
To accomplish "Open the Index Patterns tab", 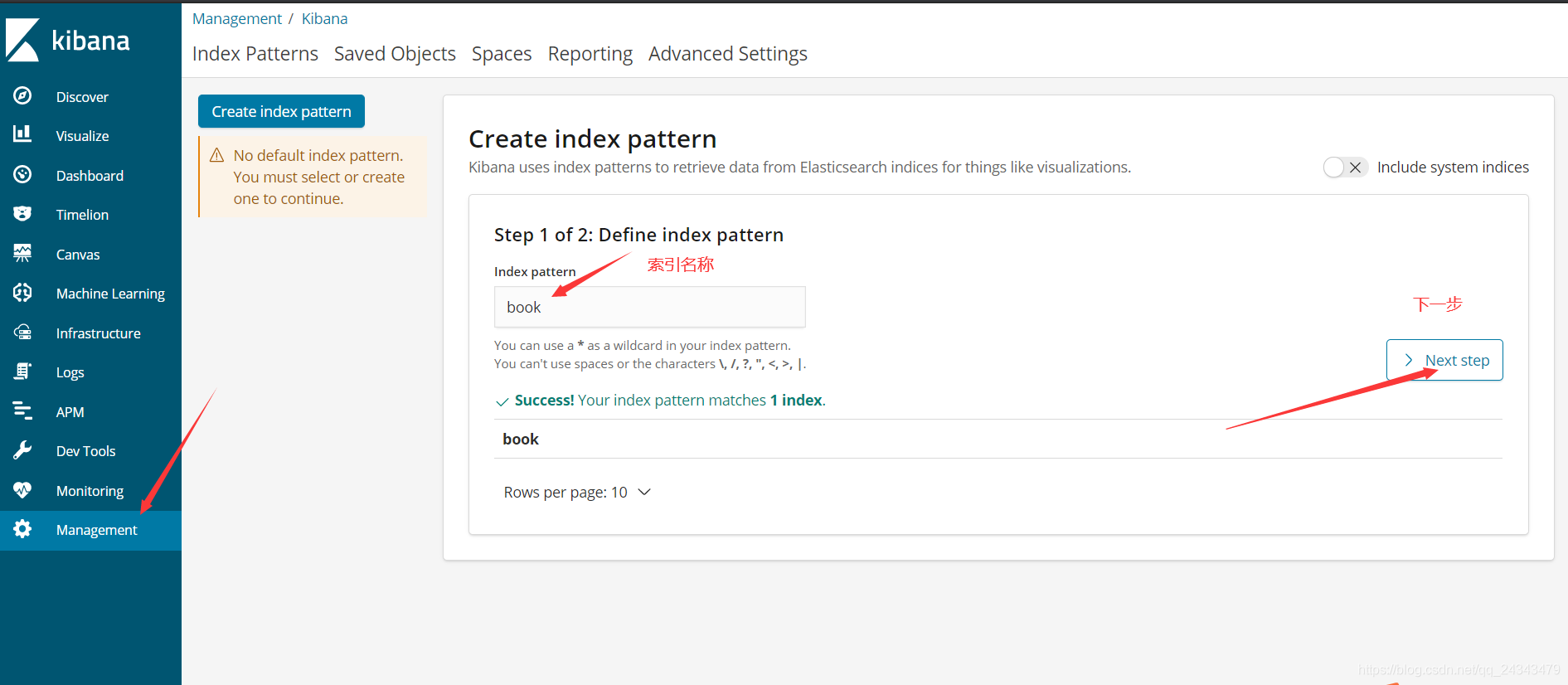I will coord(255,54).
